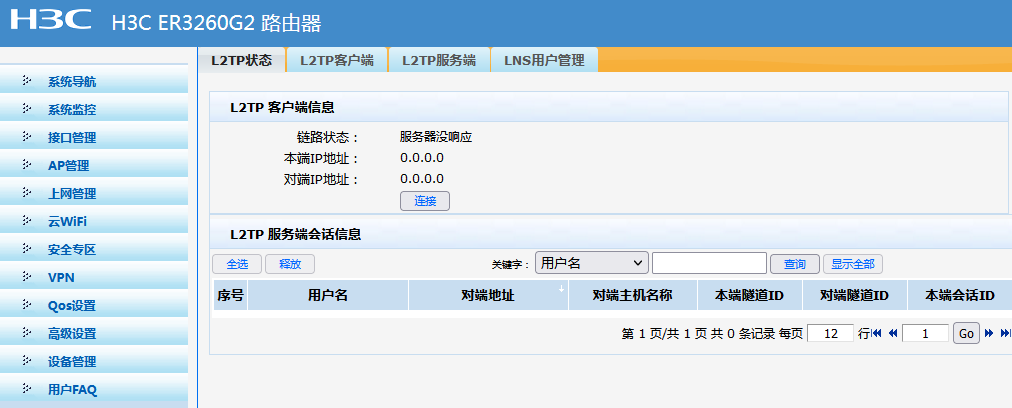The height and width of the screenshot is (408, 1012).
Task: Click the Go page button
Action: pyautogui.click(x=966, y=334)
